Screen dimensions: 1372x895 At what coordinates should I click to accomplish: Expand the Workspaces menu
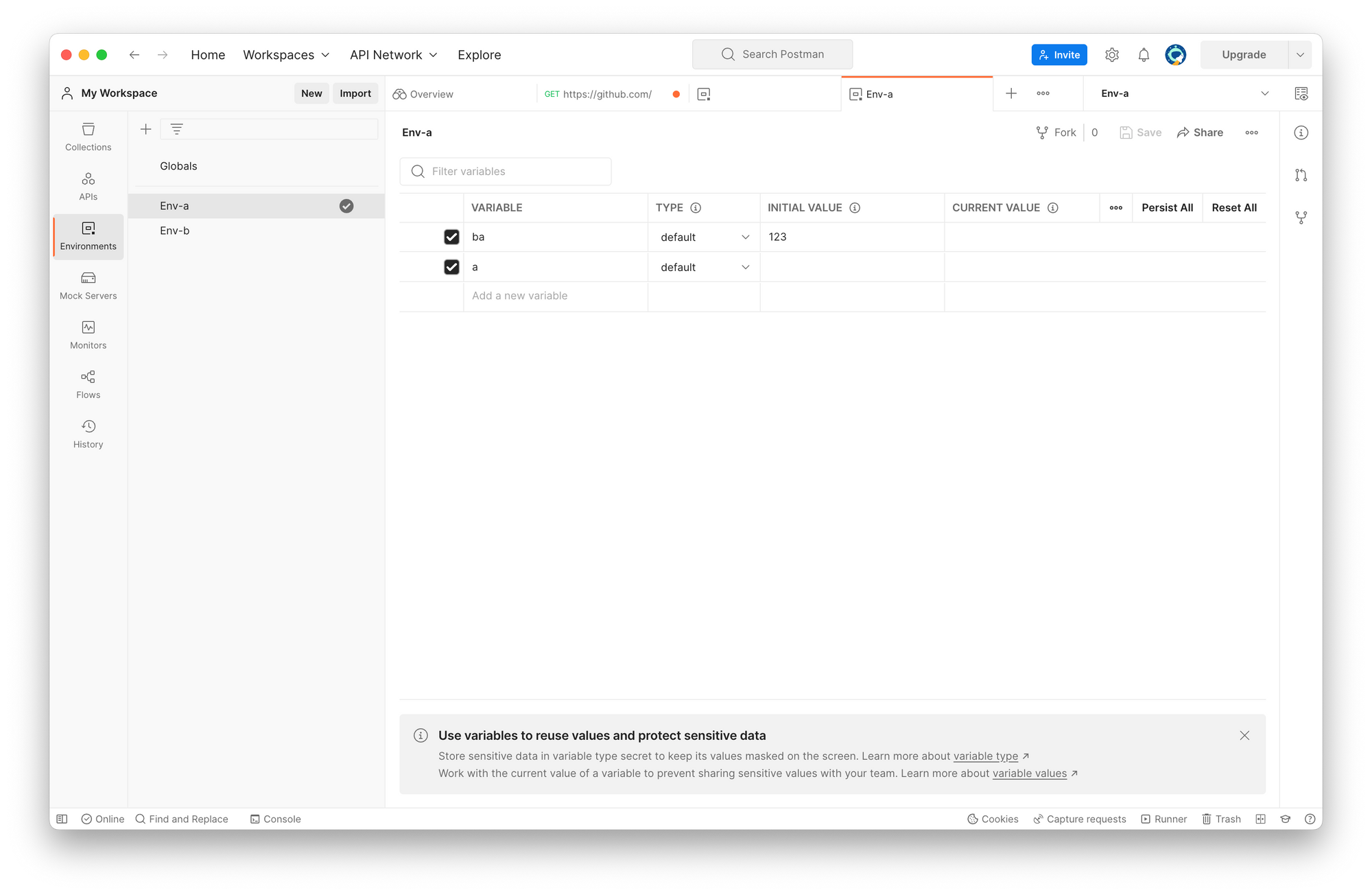click(285, 54)
